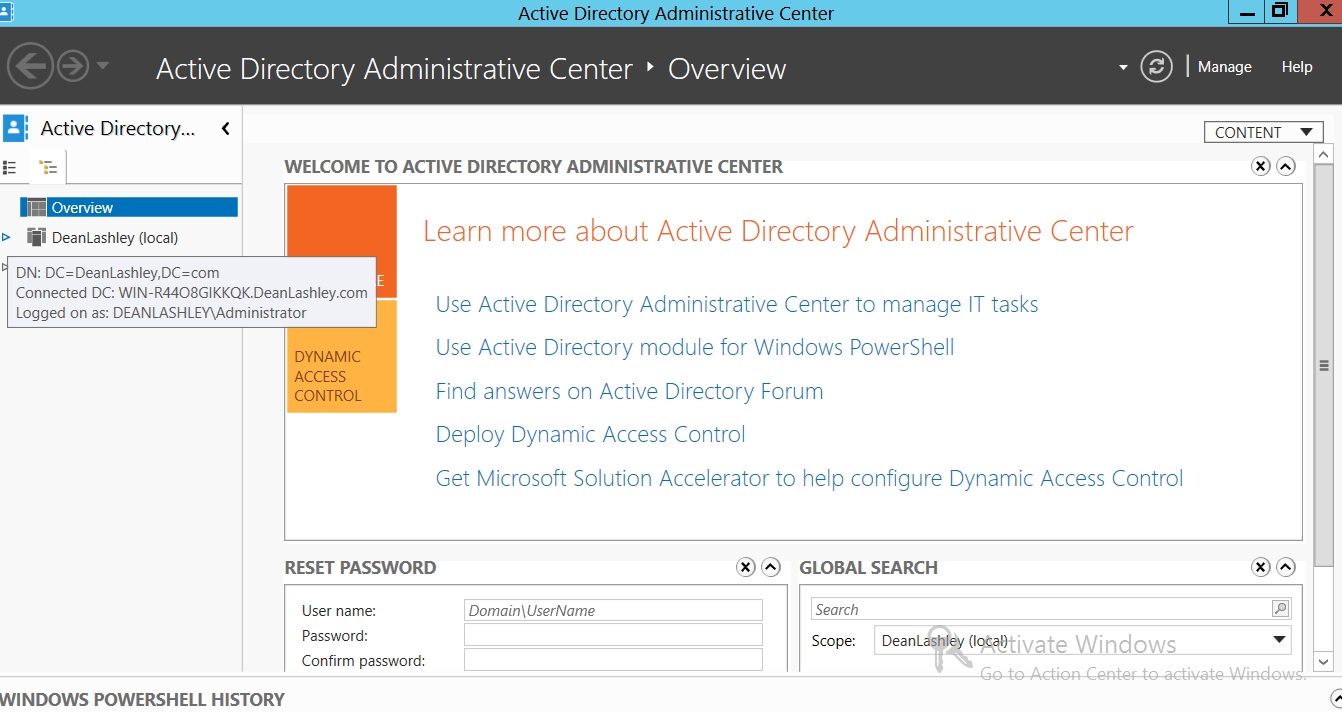This screenshot has height=712, width=1342.
Task: Open the Manage menu
Action: [x=1224, y=67]
